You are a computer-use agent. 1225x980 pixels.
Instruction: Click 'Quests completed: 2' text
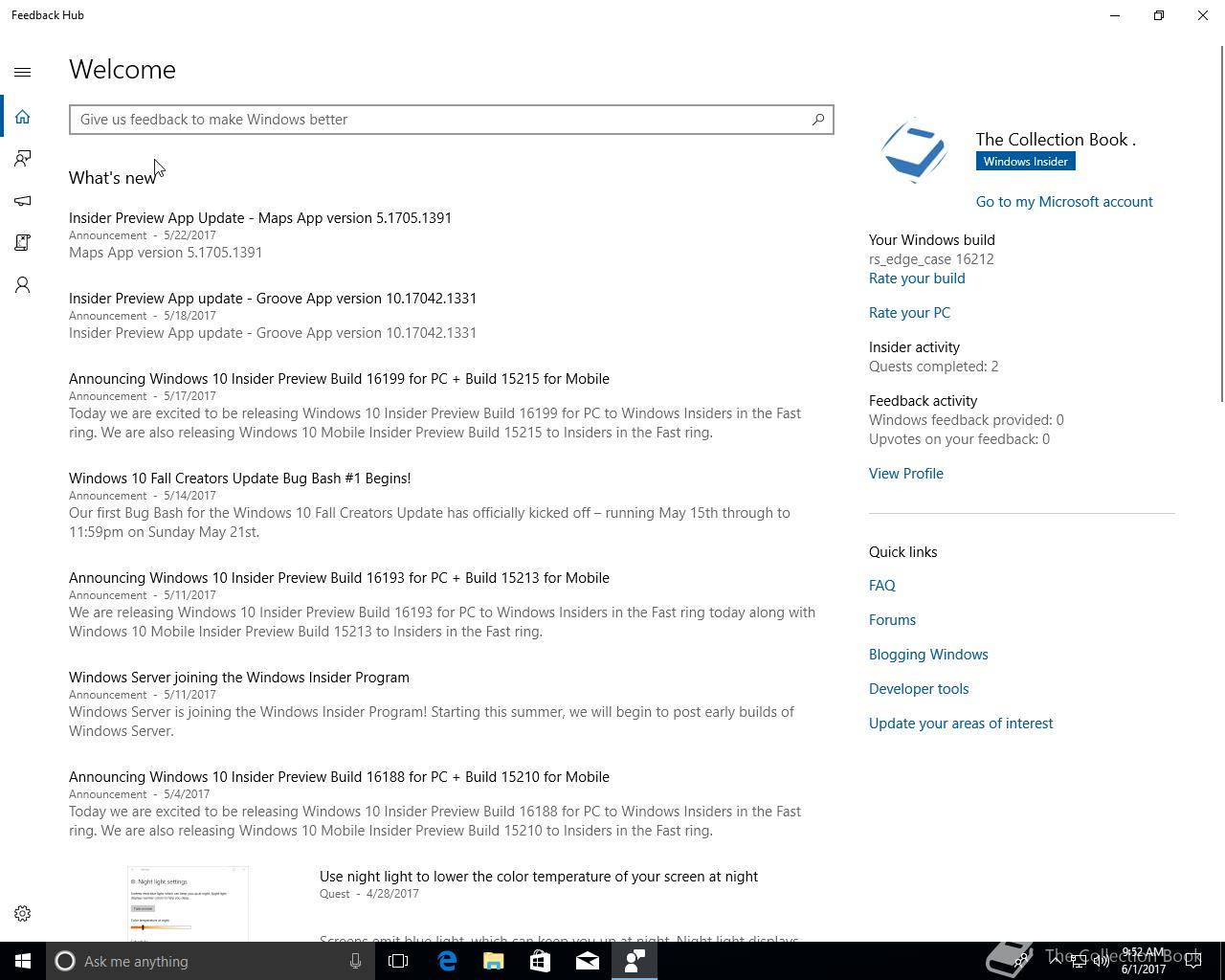(933, 367)
